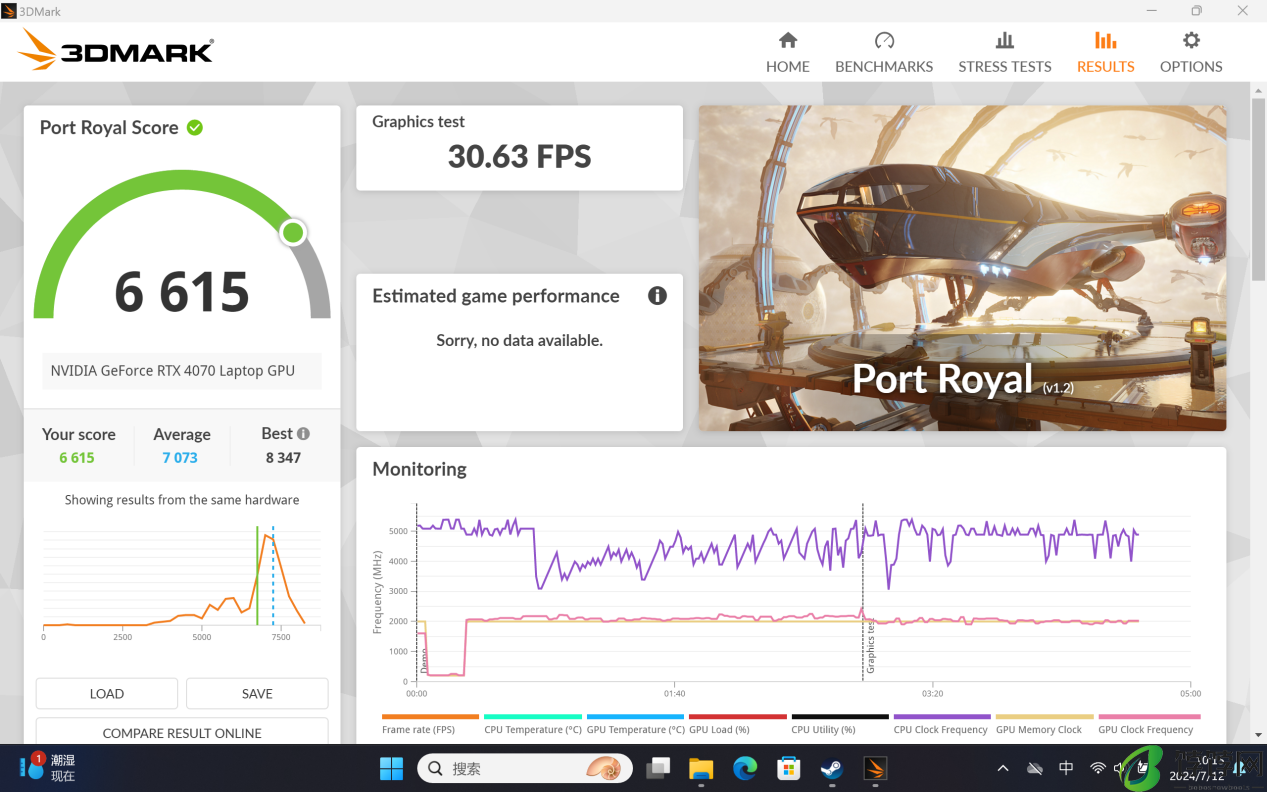Click the Graphics test marker on the chart

(870, 646)
